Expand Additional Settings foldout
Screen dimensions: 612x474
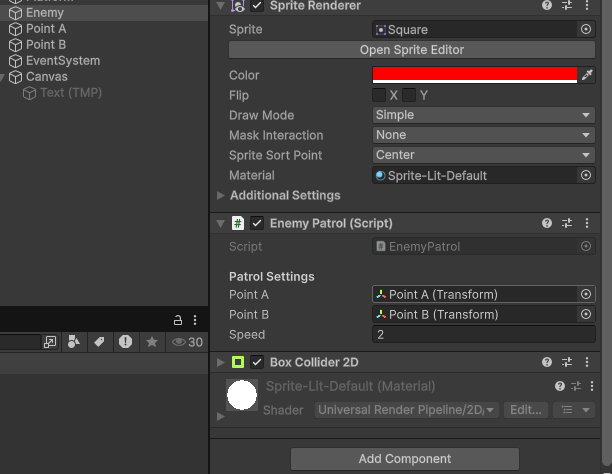pyautogui.click(x=221, y=195)
